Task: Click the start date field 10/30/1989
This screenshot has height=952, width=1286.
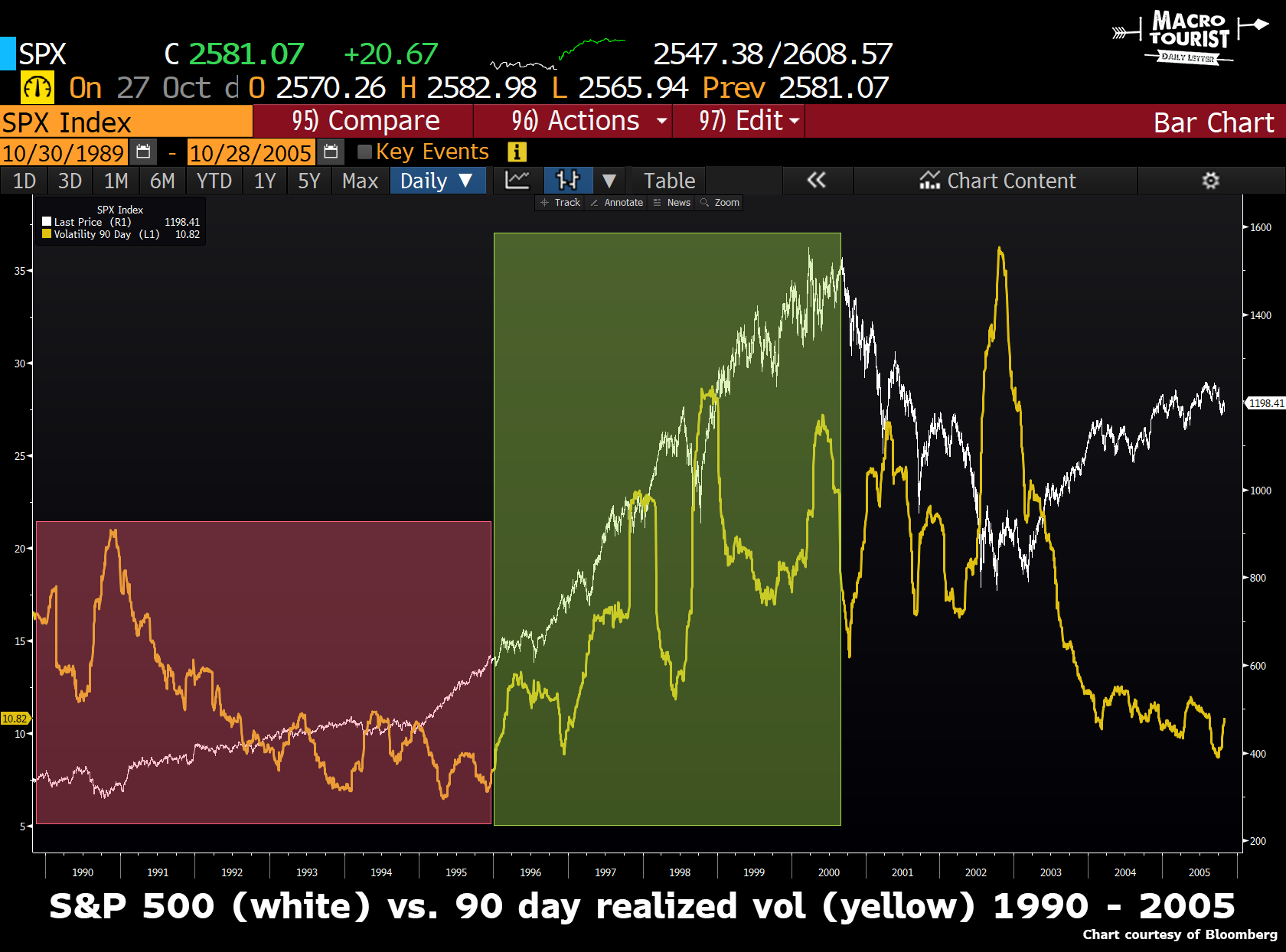Action: click(x=64, y=152)
